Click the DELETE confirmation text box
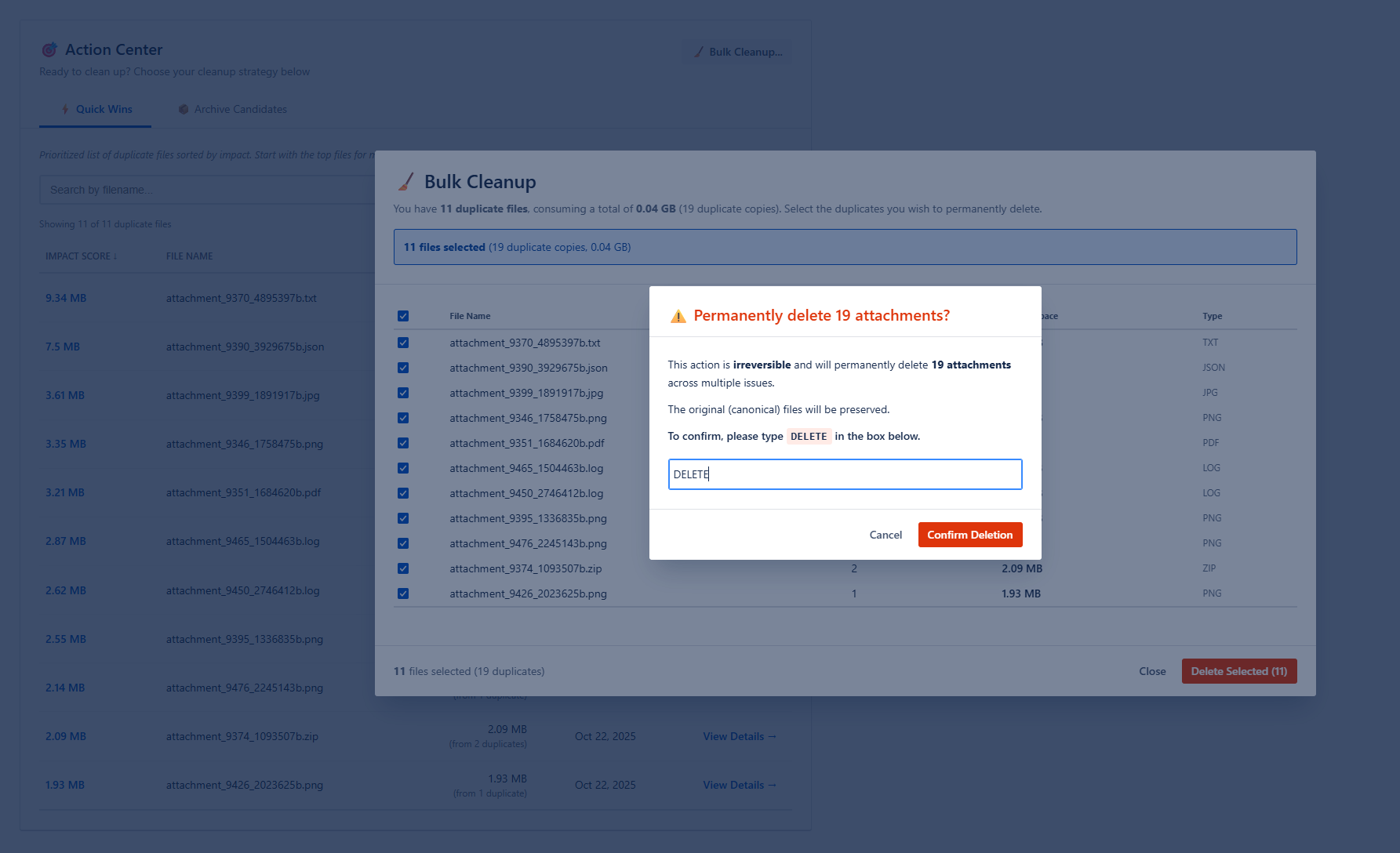 click(x=845, y=474)
